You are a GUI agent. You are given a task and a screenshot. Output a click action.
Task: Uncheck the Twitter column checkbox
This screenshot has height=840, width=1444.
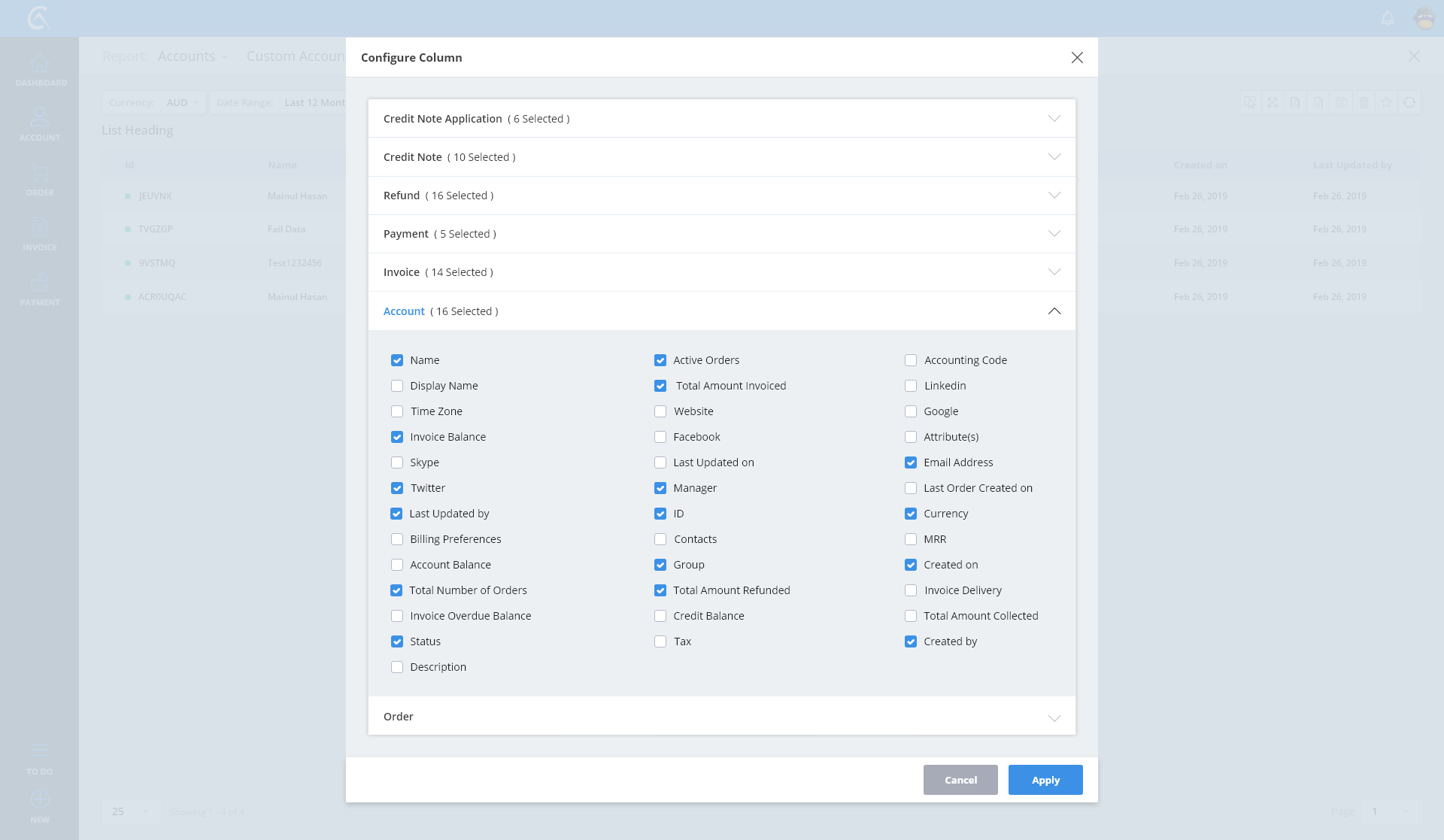point(397,488)
